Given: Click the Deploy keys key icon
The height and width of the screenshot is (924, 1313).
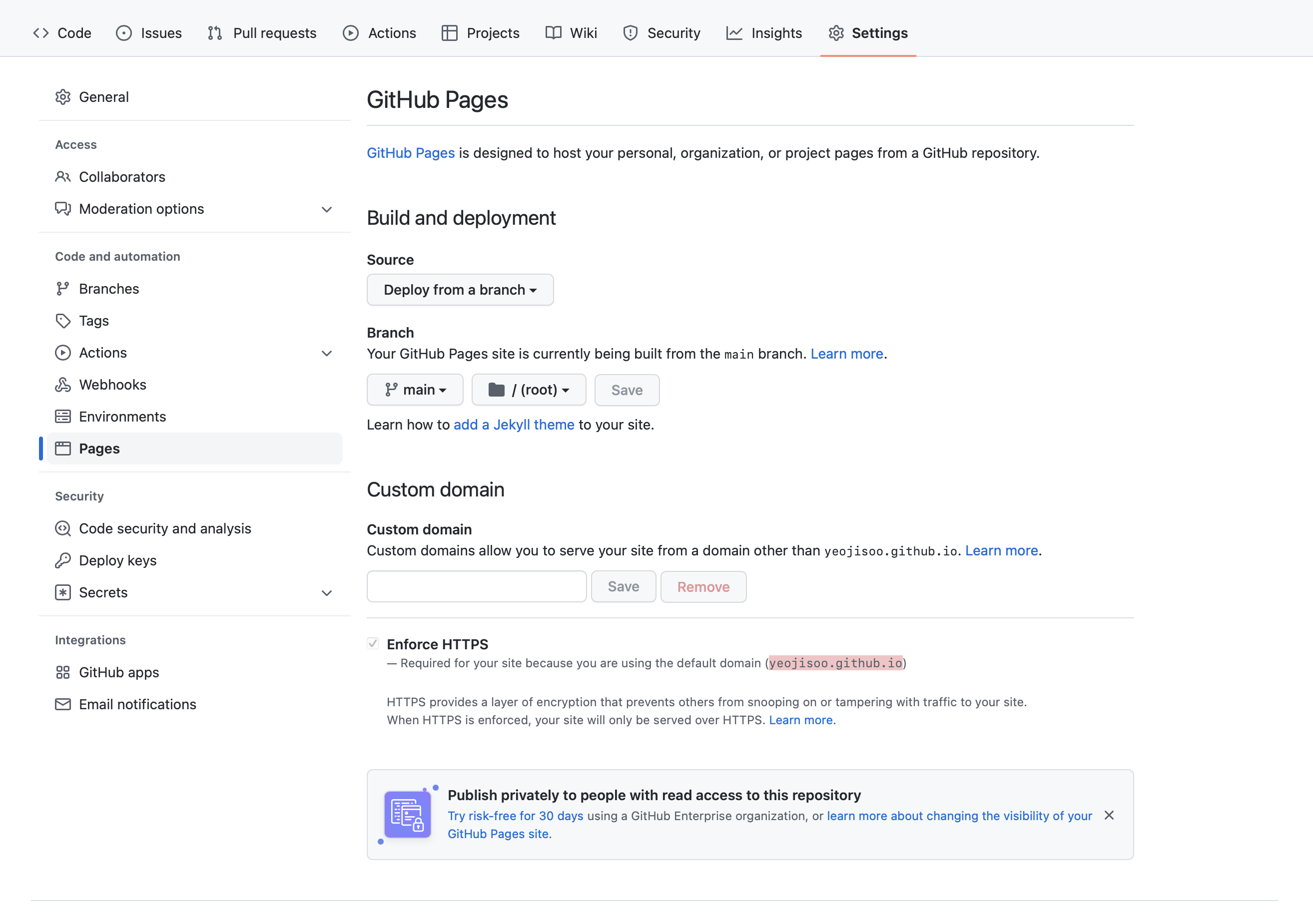Looking at the screenshot, I should [x=63, y=560].
